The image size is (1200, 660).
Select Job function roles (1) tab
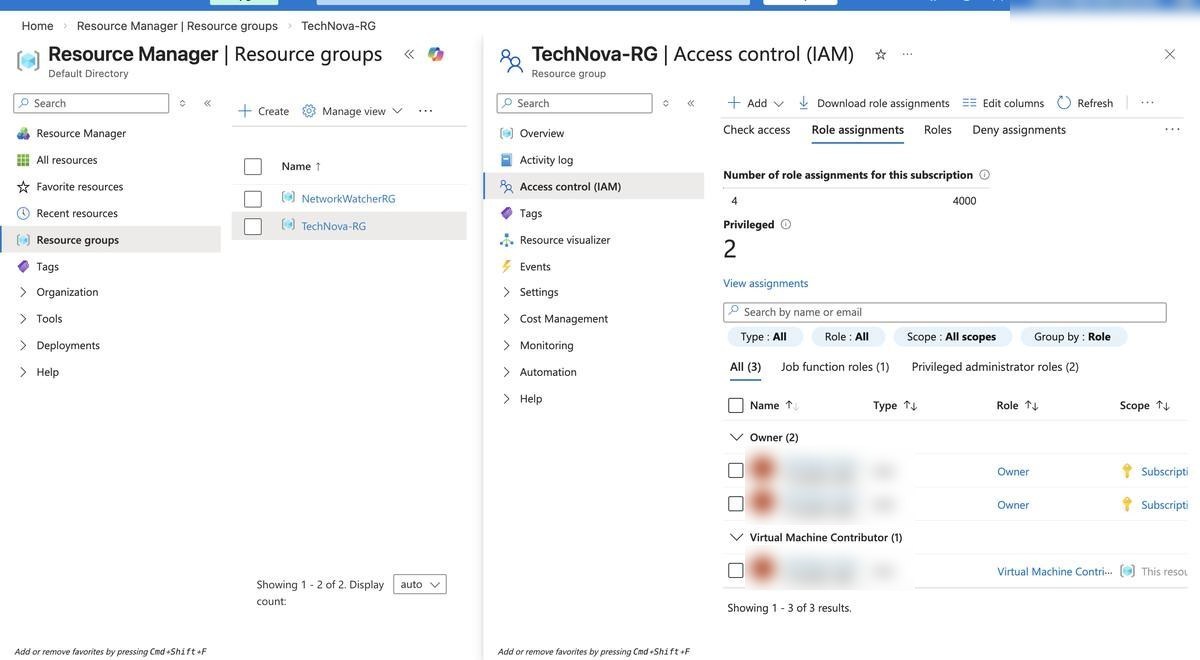tap(835, 367)
